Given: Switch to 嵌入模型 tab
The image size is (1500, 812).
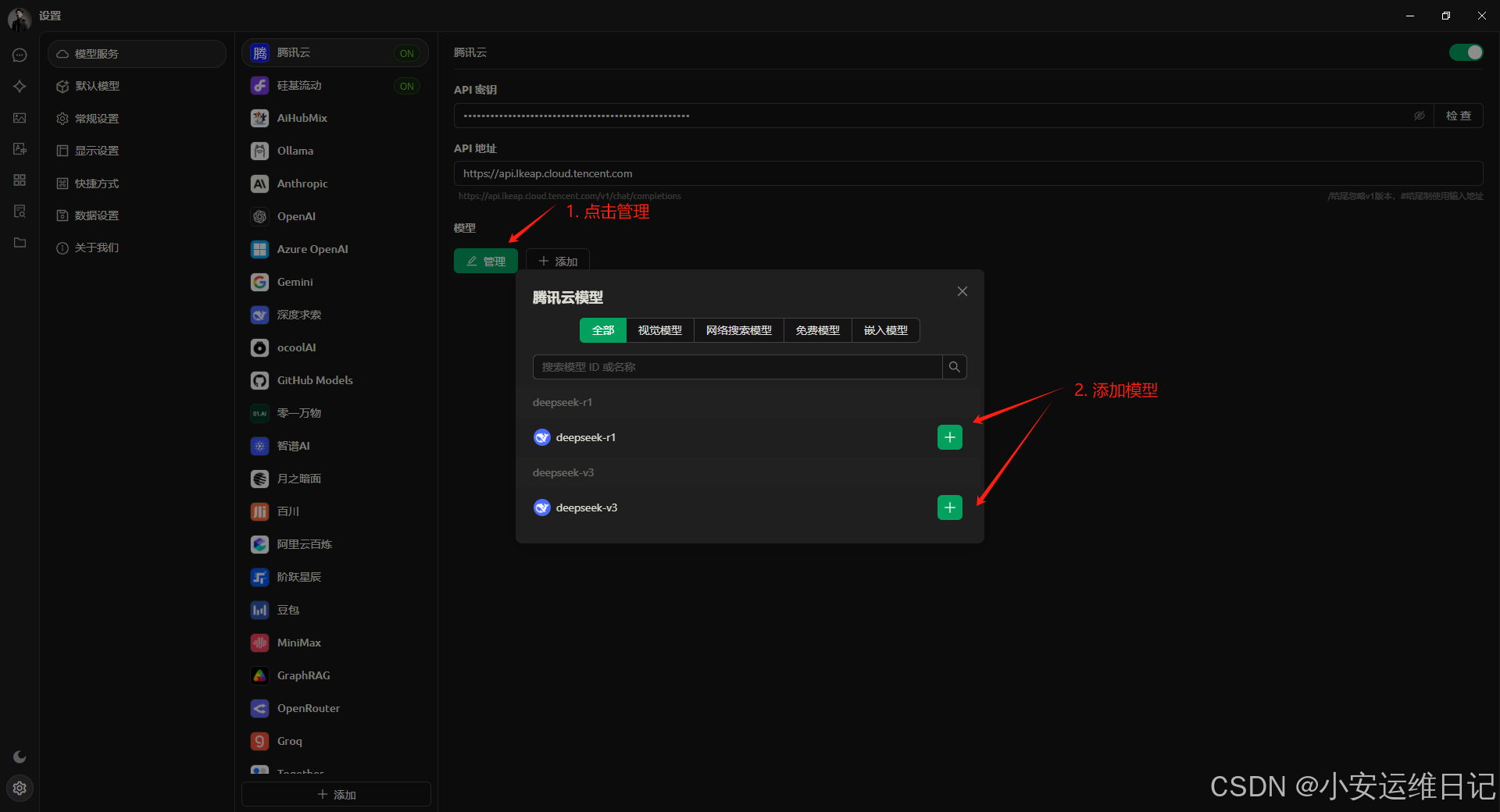Looking at the screenshot, I should tap(886, 330).
